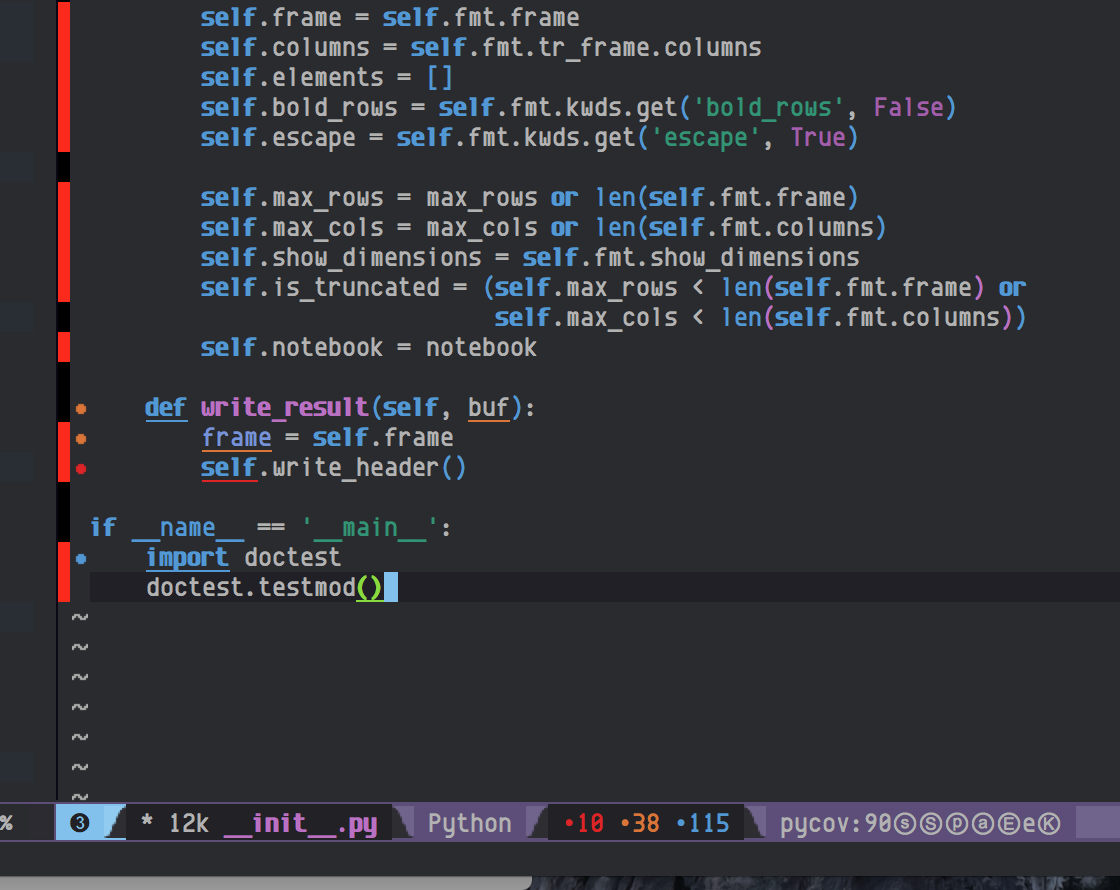Click the empty list brackets []
The image size is (1120, 890).
pyautogui.click(x=439, y=77)
